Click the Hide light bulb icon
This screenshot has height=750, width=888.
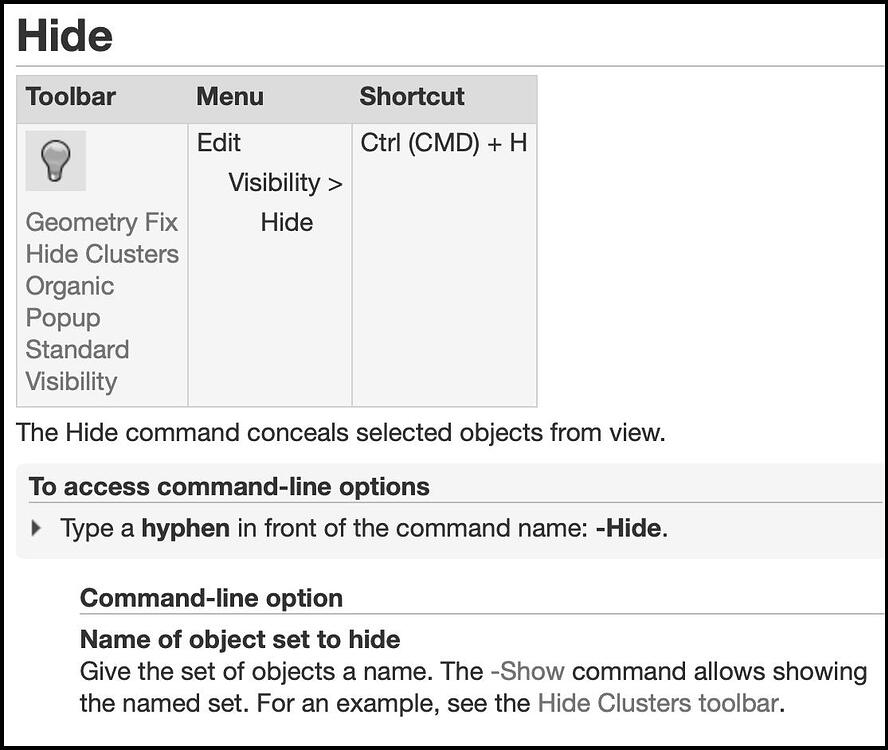tap(56, 161)
